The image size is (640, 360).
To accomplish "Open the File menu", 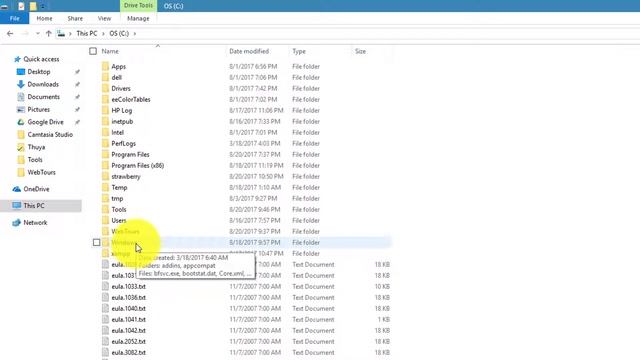I will coord(14,18).
